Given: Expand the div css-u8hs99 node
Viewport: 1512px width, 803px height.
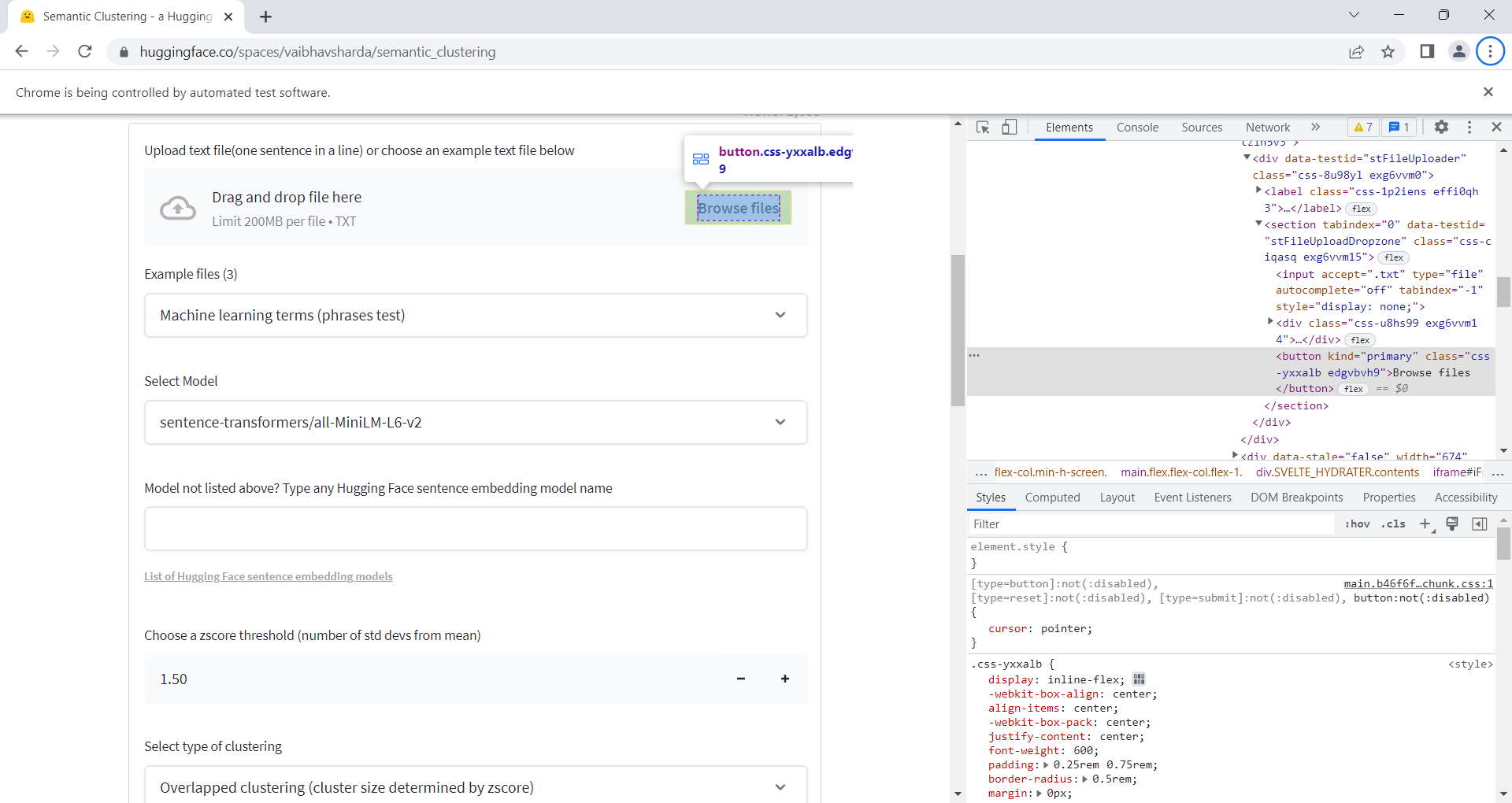Looking at the screenshot, I should [x=1270, y=321].
